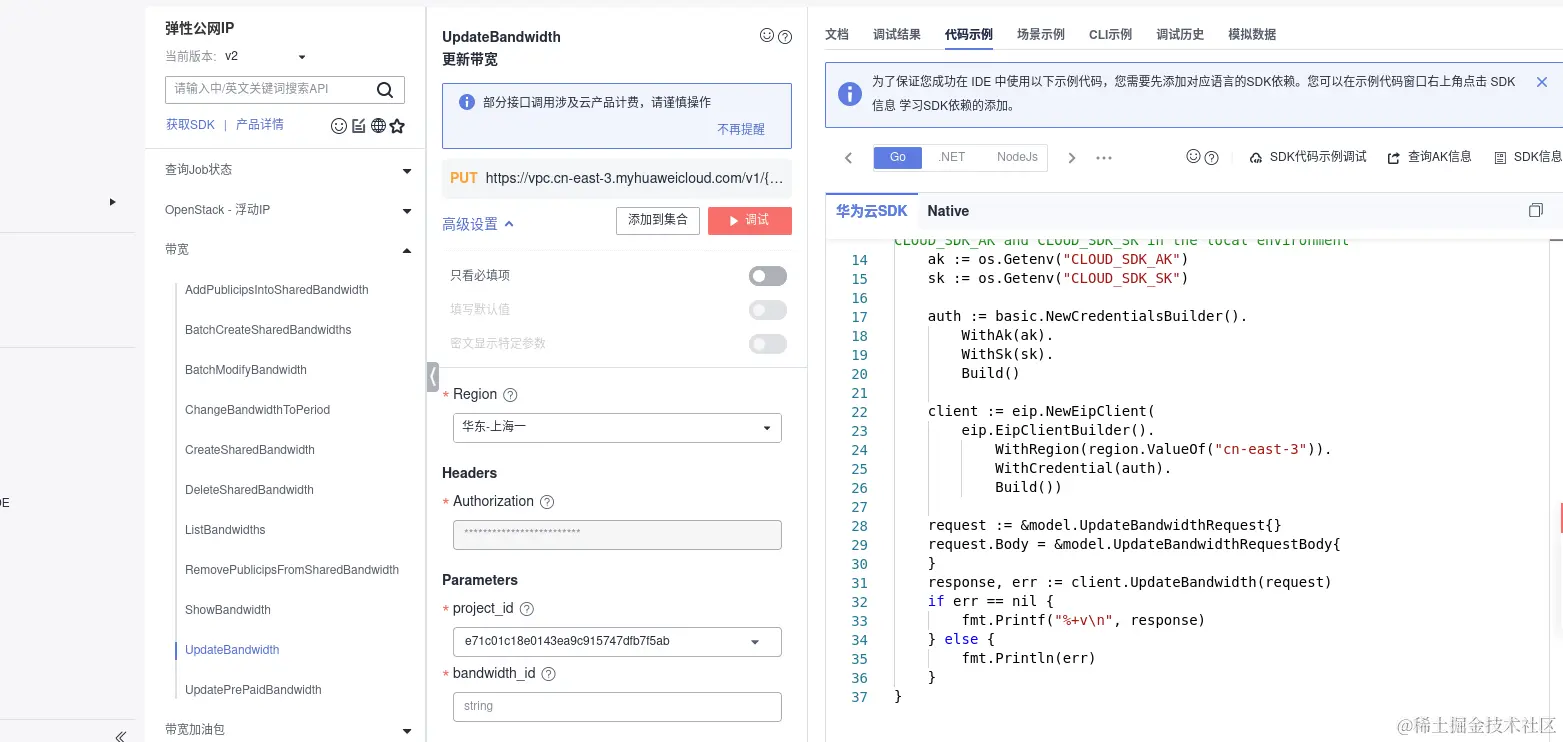Open more languages ellipsis menu
The image size is (1563, 742).
(1104, 158)
